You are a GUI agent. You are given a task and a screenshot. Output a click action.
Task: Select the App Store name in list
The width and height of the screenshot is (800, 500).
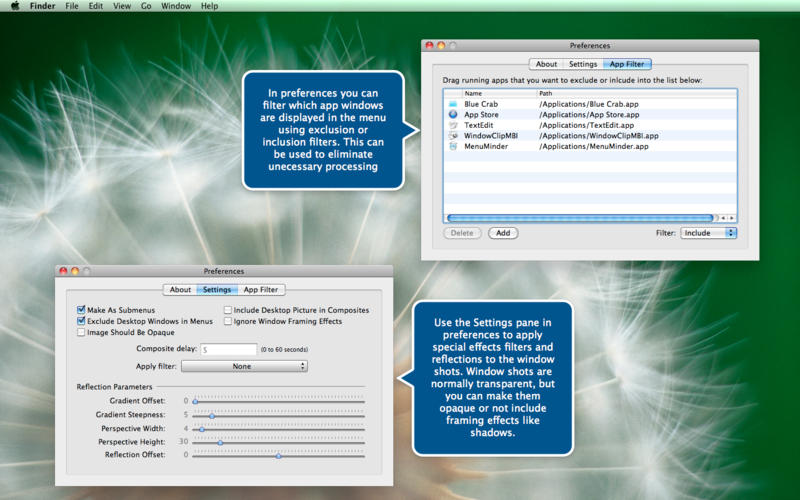[481, 114]
